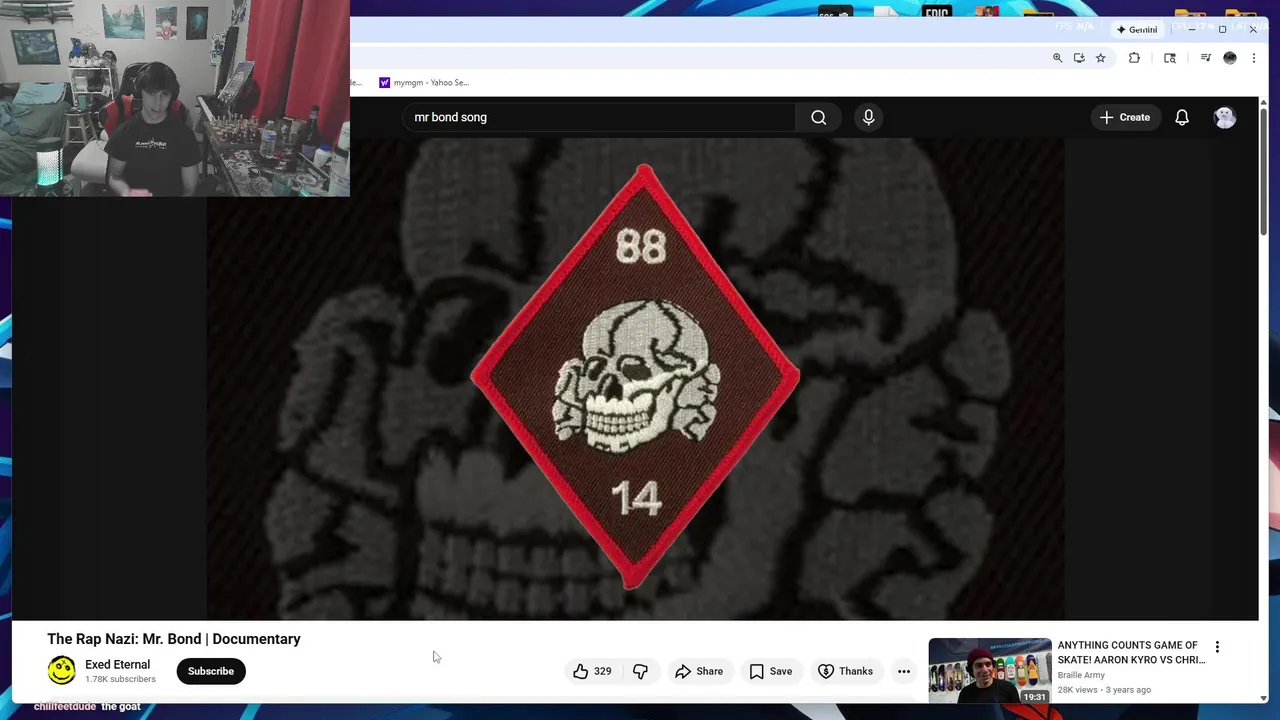Open the Chrome media controls icon

1205,58
